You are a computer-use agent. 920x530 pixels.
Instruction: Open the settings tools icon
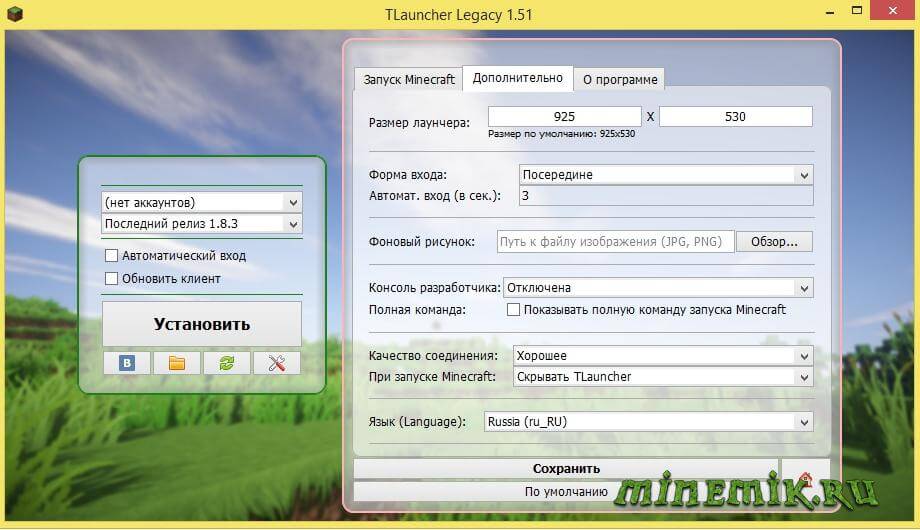(276, 363)
